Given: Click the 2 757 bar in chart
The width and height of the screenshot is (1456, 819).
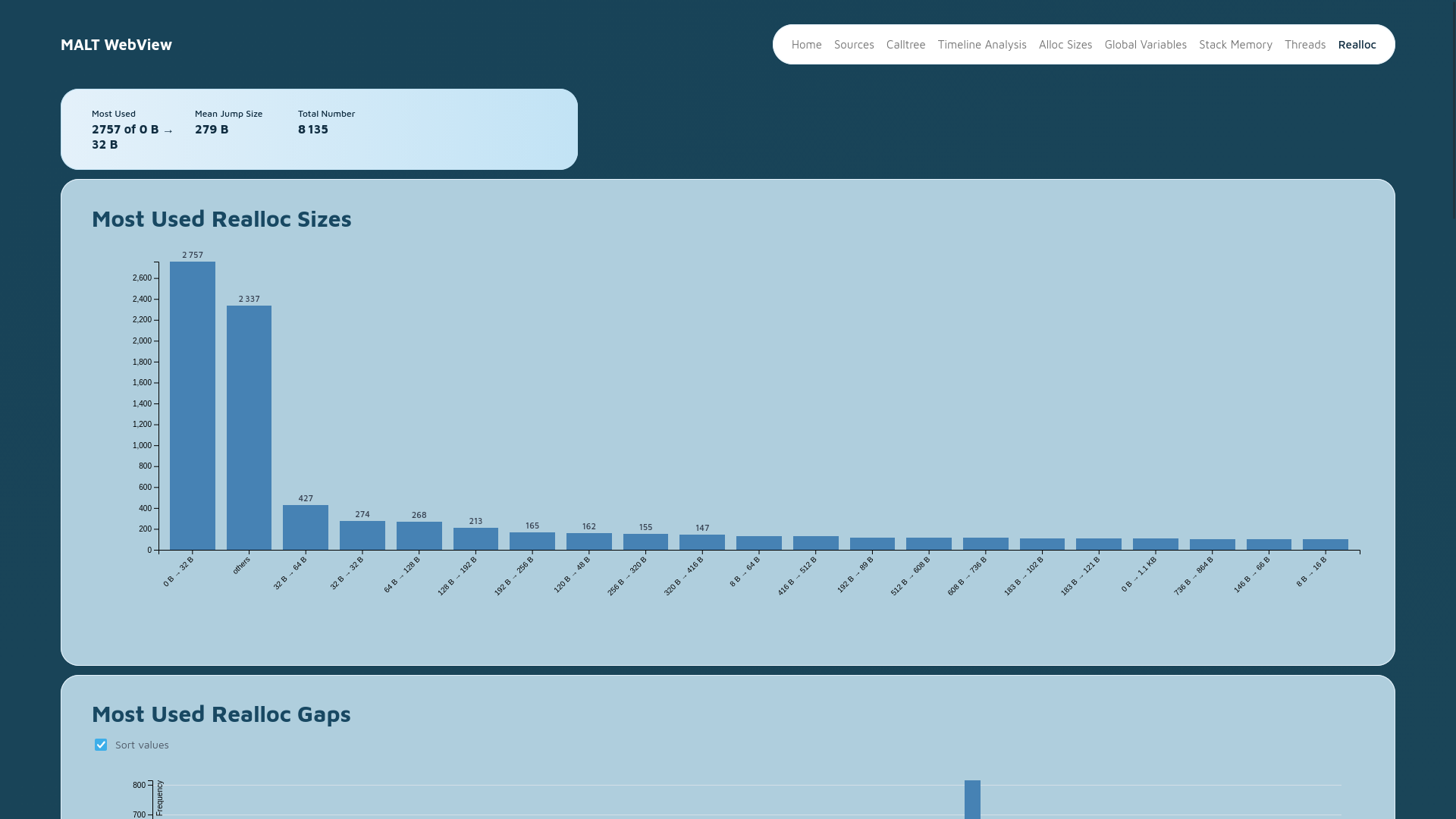Looking at the screenshot, I should pos(193,406).
